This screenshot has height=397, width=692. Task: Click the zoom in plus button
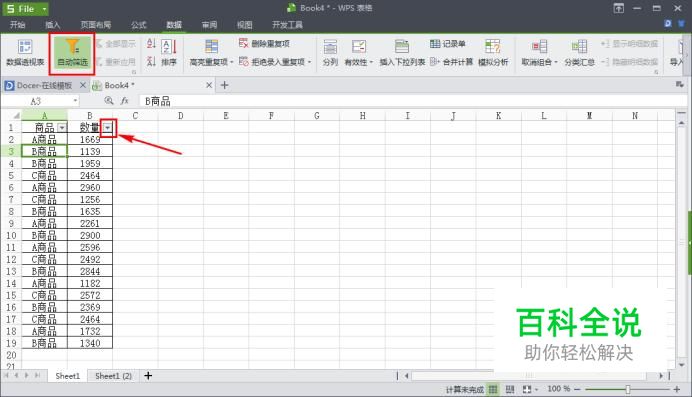pos(677,389)
